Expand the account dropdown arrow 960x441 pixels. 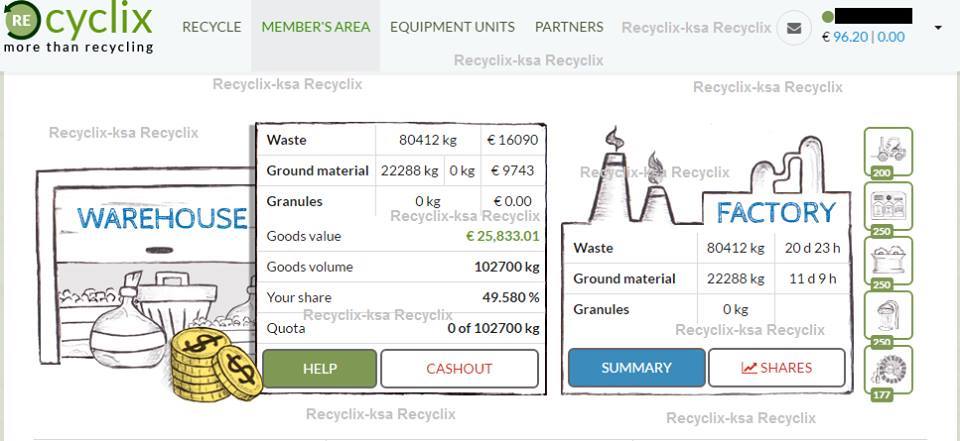coord(938,28)
